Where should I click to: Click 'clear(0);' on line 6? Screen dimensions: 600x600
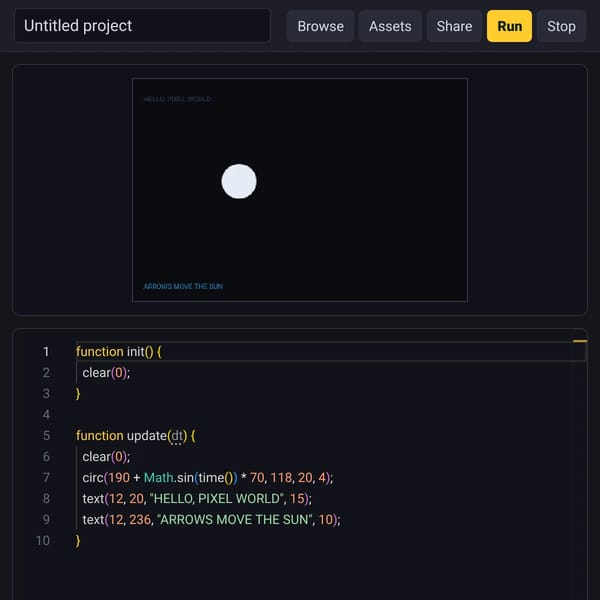106,457
